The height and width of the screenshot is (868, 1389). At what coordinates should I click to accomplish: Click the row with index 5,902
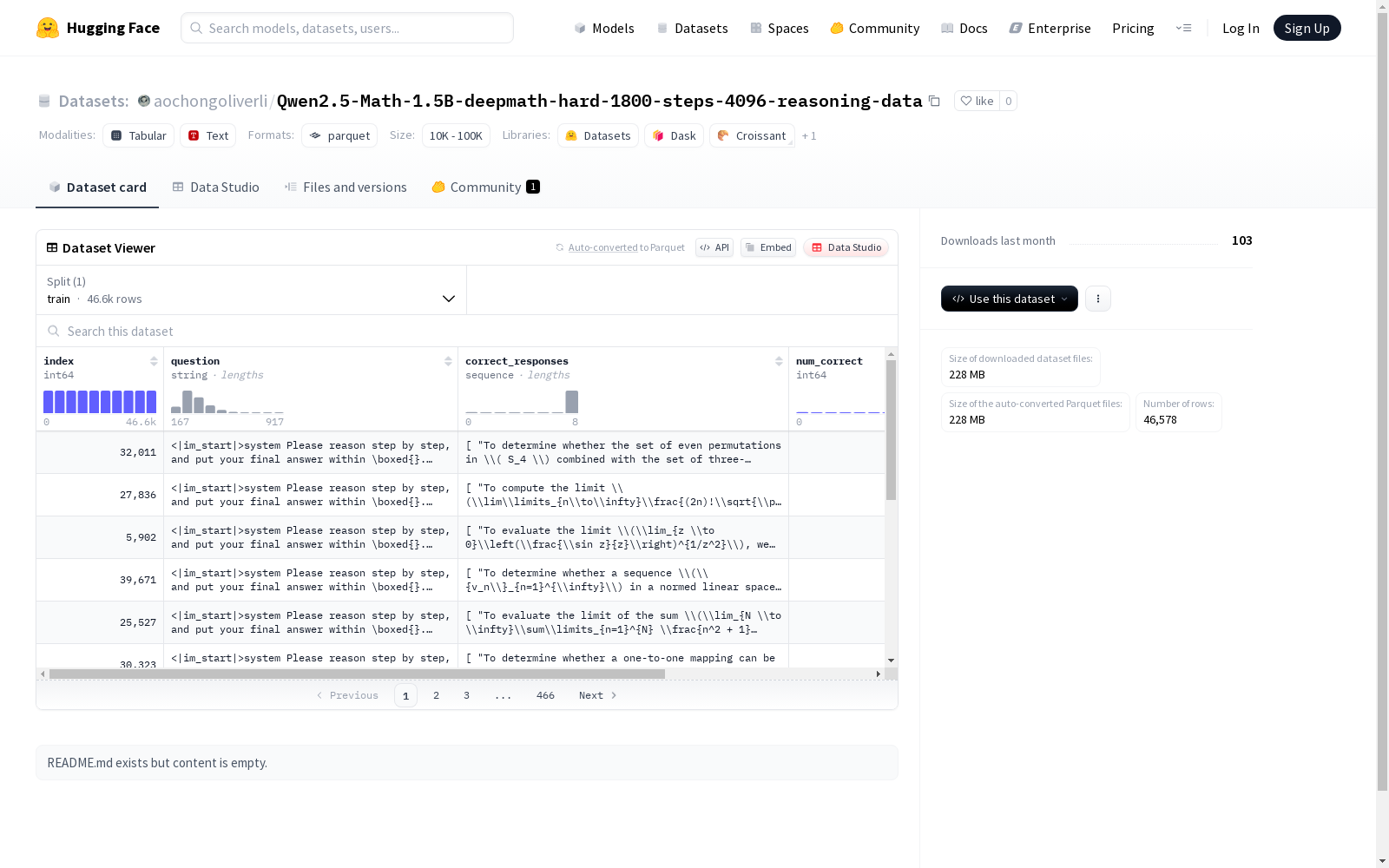coord(460,537)
